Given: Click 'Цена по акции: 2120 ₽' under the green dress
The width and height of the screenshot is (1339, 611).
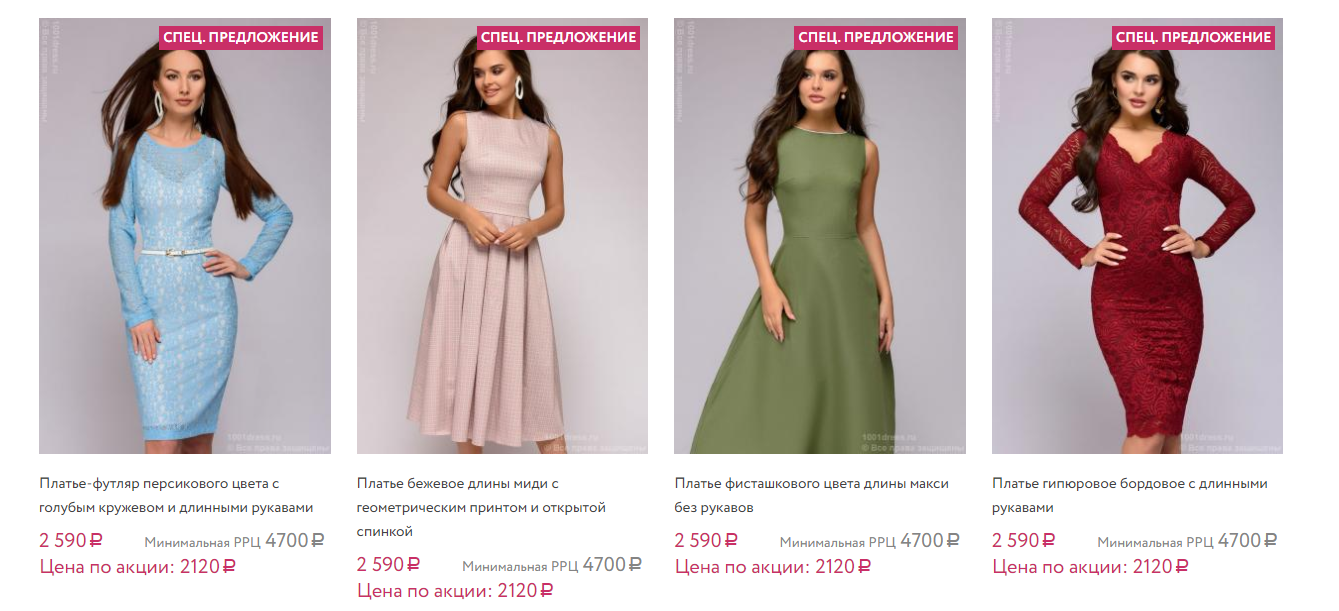Looking at the screenshot, I should click(772, 567).
